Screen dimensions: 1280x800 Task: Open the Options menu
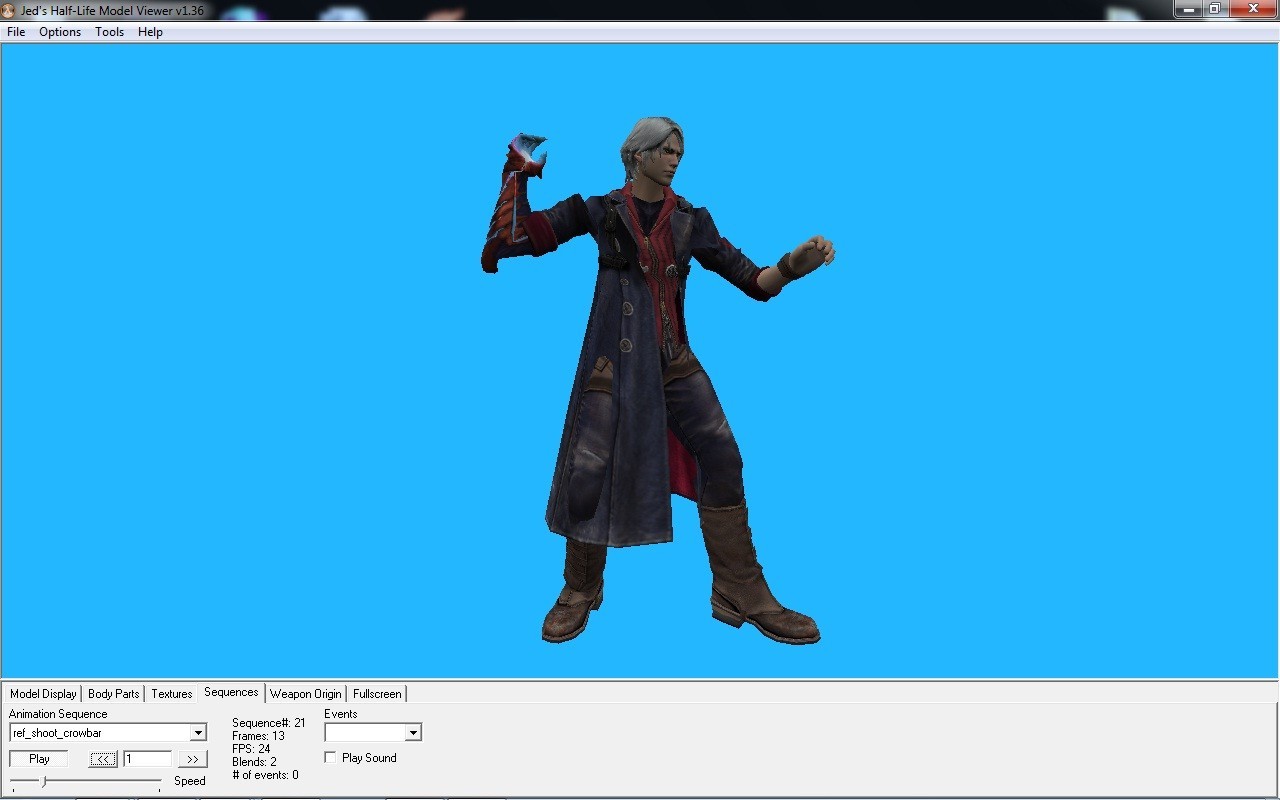[x=60, y=32]
